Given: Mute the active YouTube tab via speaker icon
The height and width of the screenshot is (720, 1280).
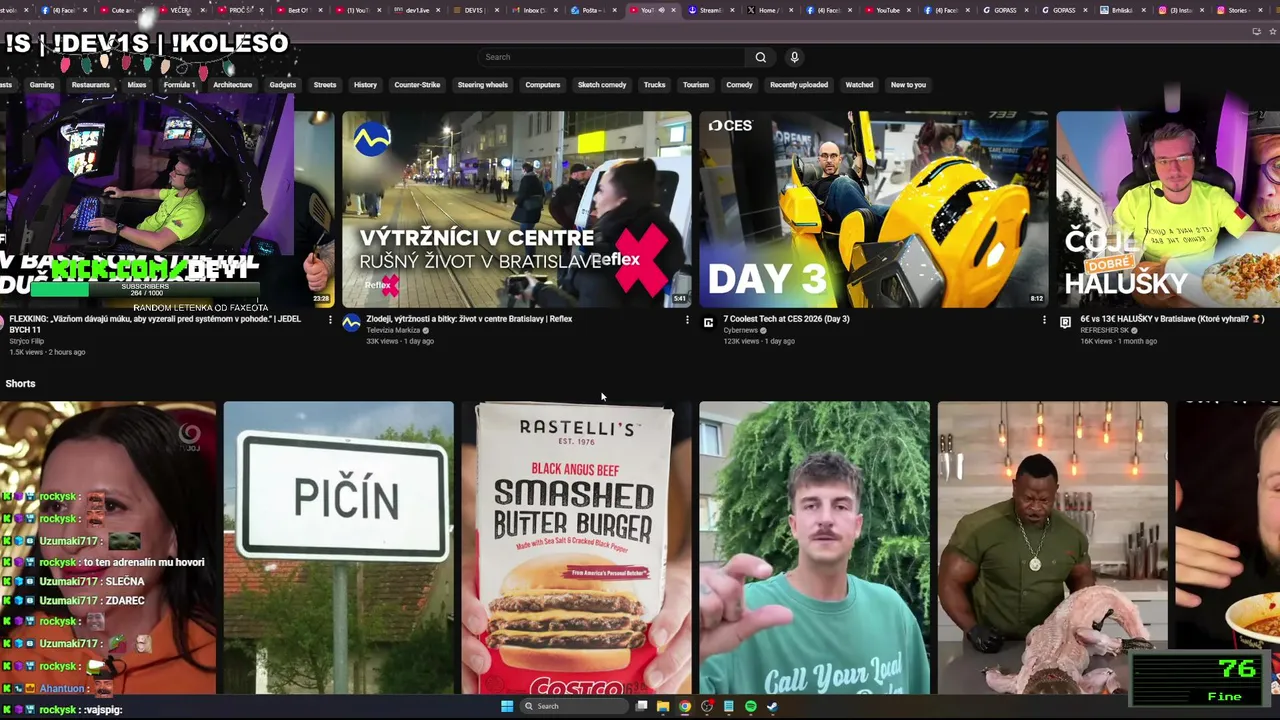Looking at the screenshot, I should pyautogui.click(x=661, y=10).
